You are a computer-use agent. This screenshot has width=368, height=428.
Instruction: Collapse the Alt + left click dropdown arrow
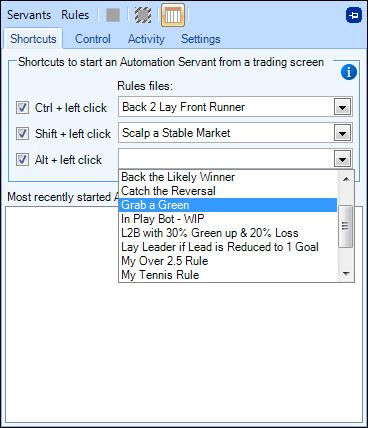point(342,159)
